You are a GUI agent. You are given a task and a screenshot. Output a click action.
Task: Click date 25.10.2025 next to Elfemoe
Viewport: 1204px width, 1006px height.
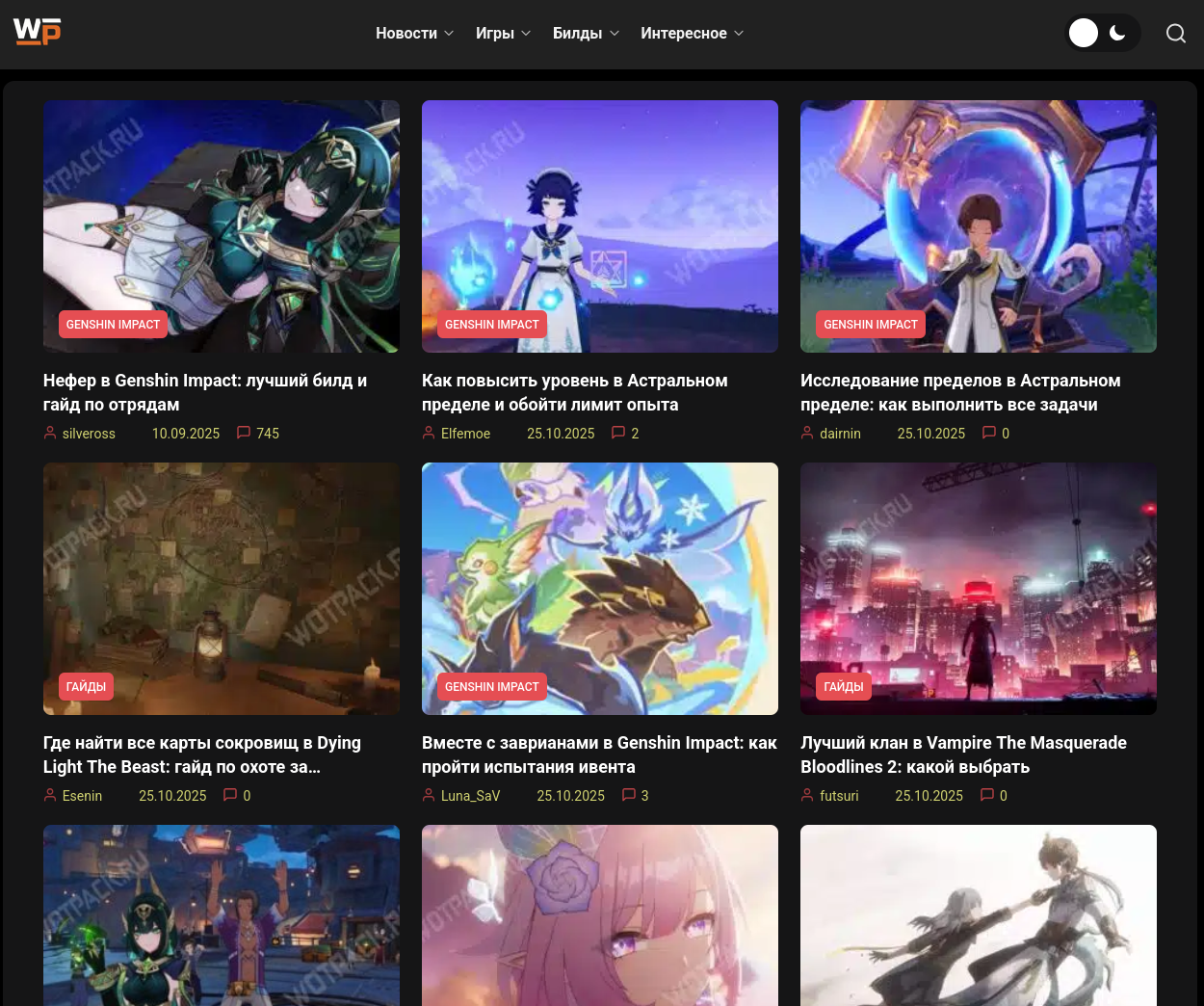pyautogui.click(x=561, y=434)
